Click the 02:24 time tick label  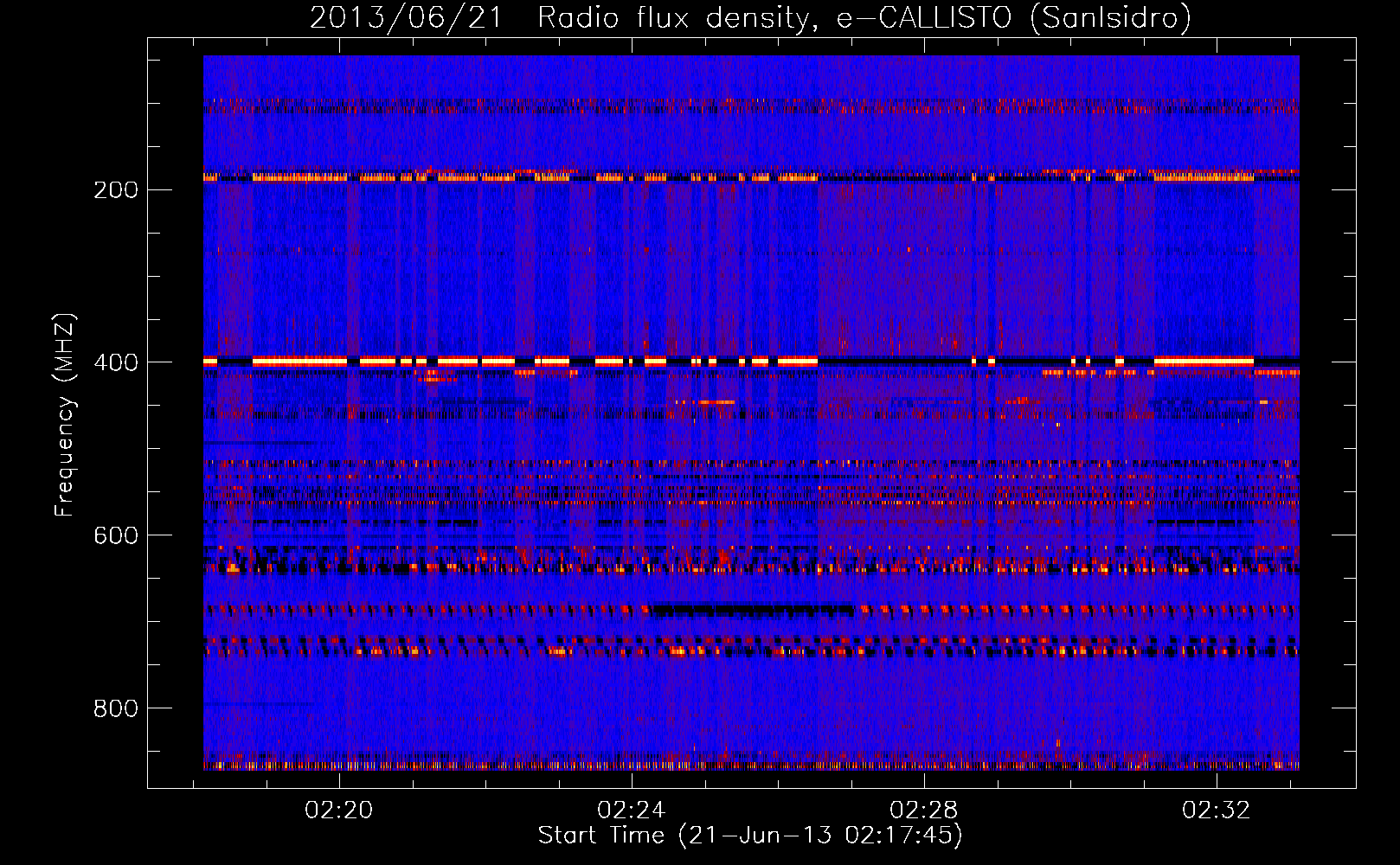pos(632,810)
